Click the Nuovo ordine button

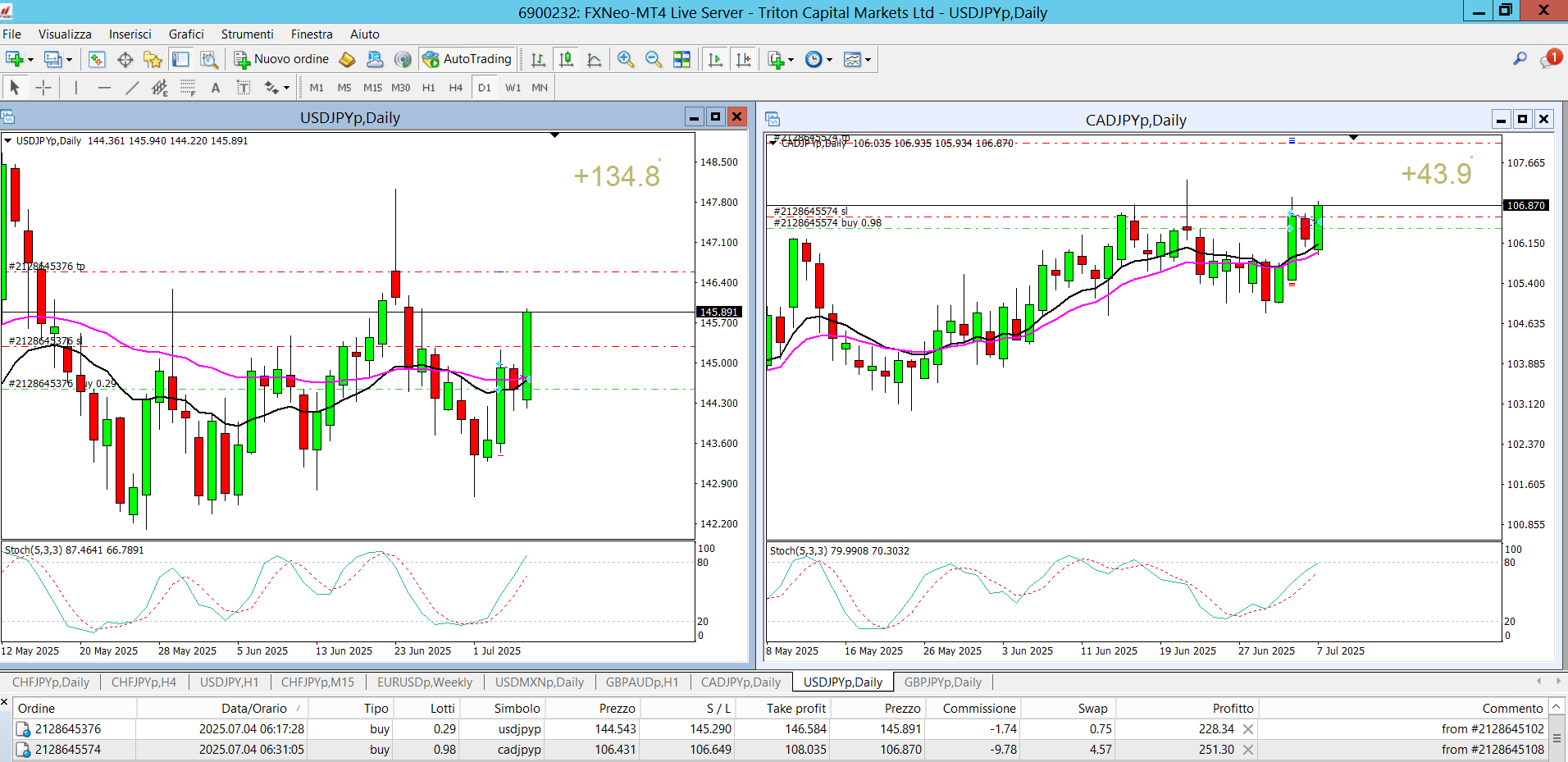(281, 59)
